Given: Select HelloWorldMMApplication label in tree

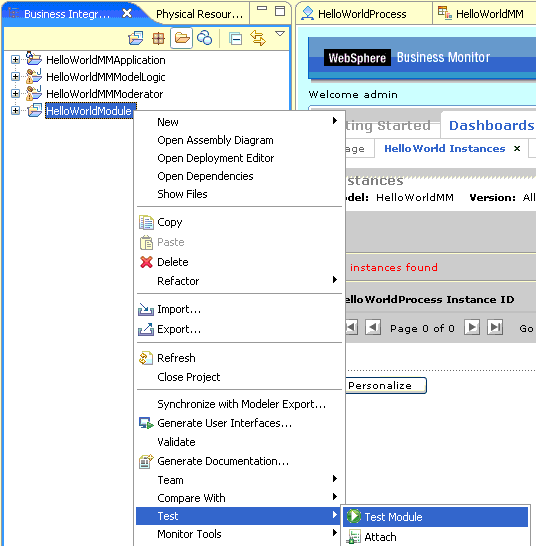Looking at the screenshot, I should 106,60.
